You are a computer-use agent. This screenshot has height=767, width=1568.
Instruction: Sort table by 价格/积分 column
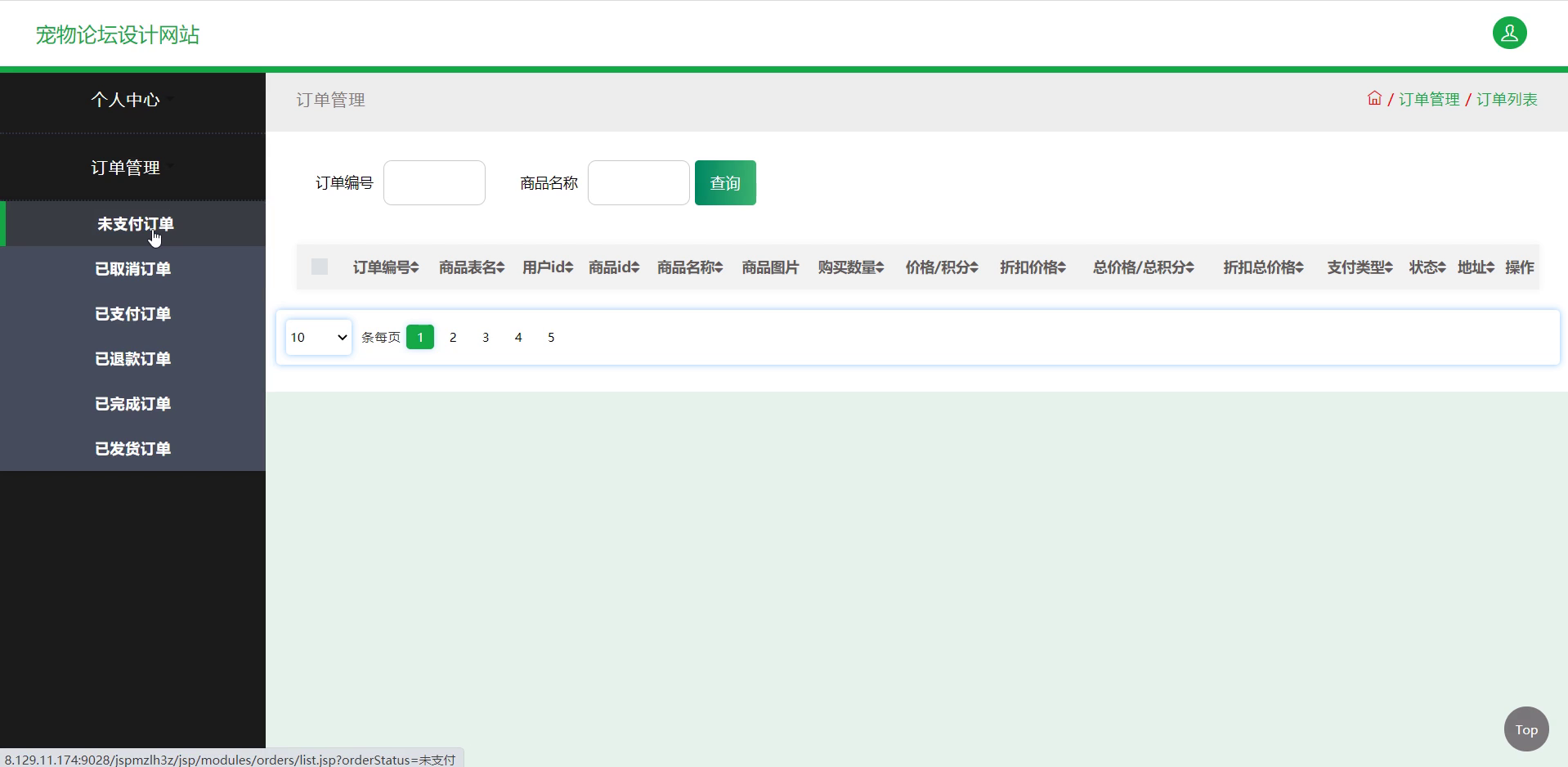(942, 267)
